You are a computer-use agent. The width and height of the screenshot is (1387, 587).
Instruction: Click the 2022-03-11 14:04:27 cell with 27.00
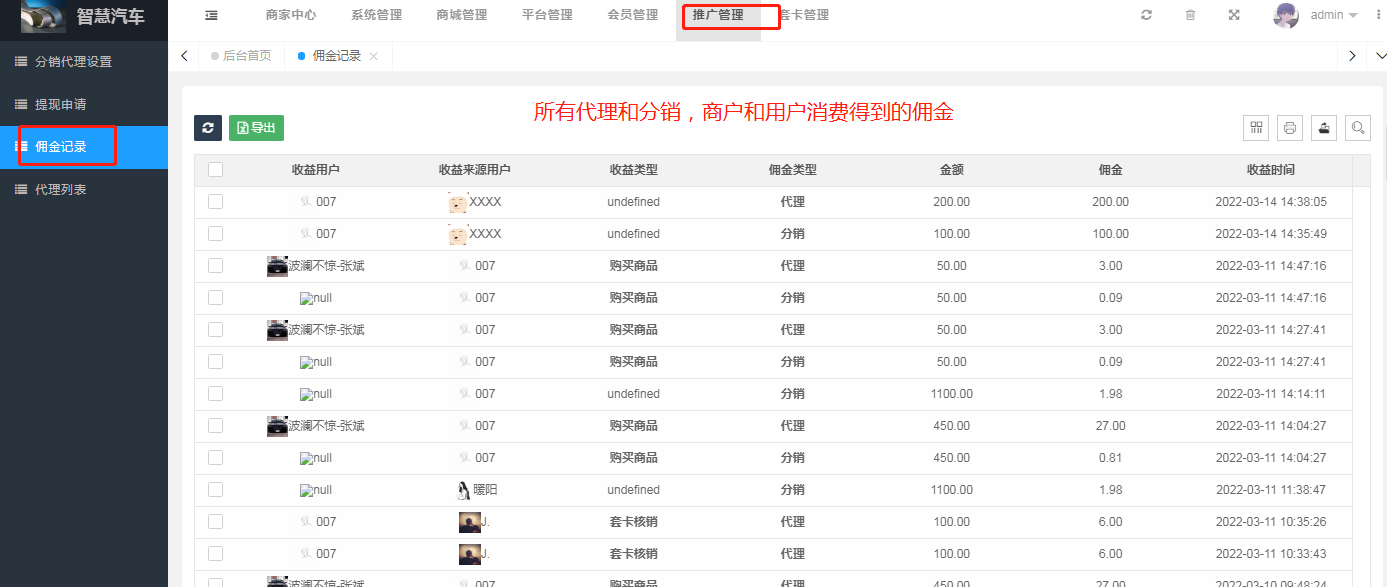tap(1271, 426)
